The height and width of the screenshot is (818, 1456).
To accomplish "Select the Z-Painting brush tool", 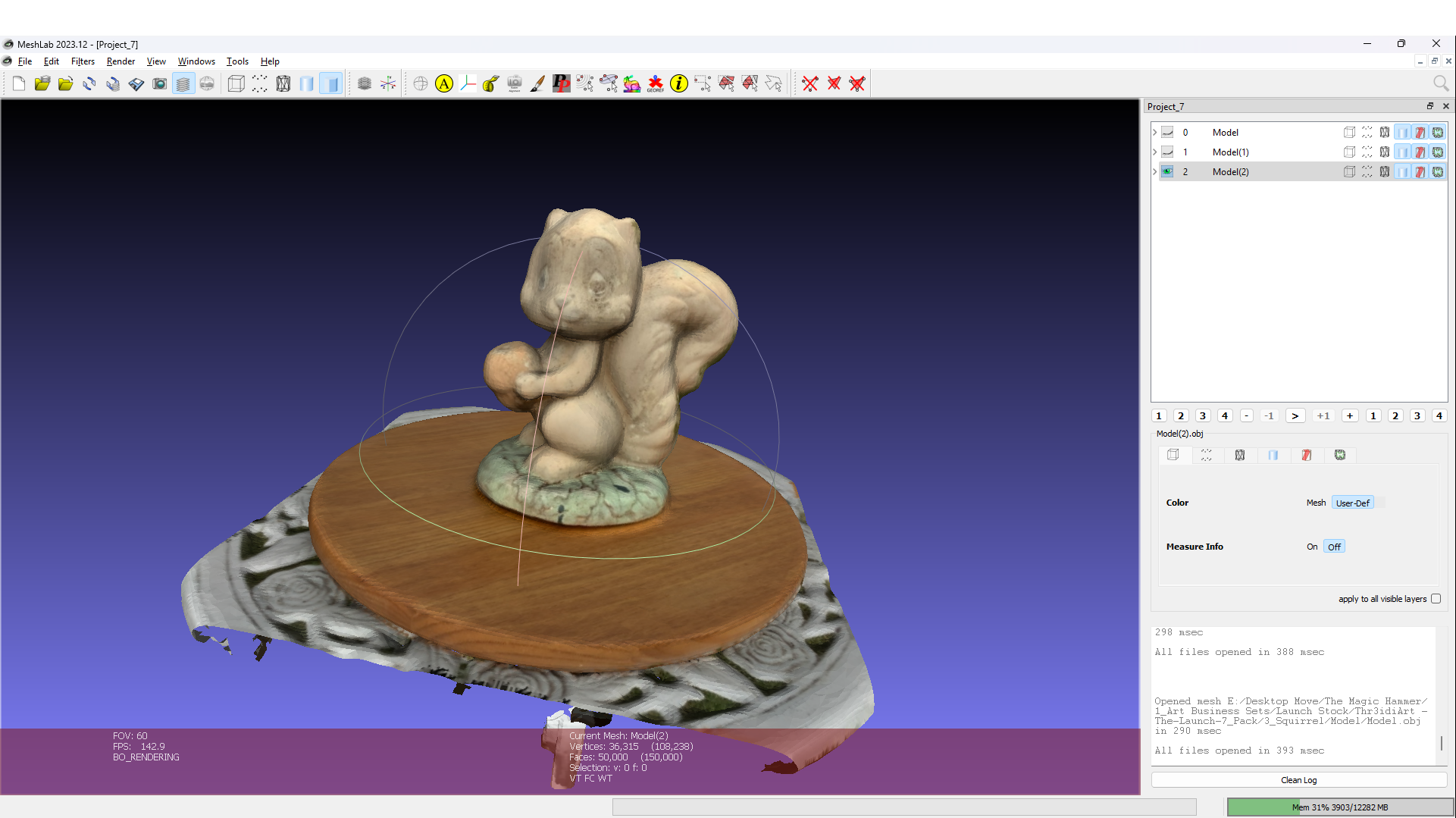I will (537, 83).
